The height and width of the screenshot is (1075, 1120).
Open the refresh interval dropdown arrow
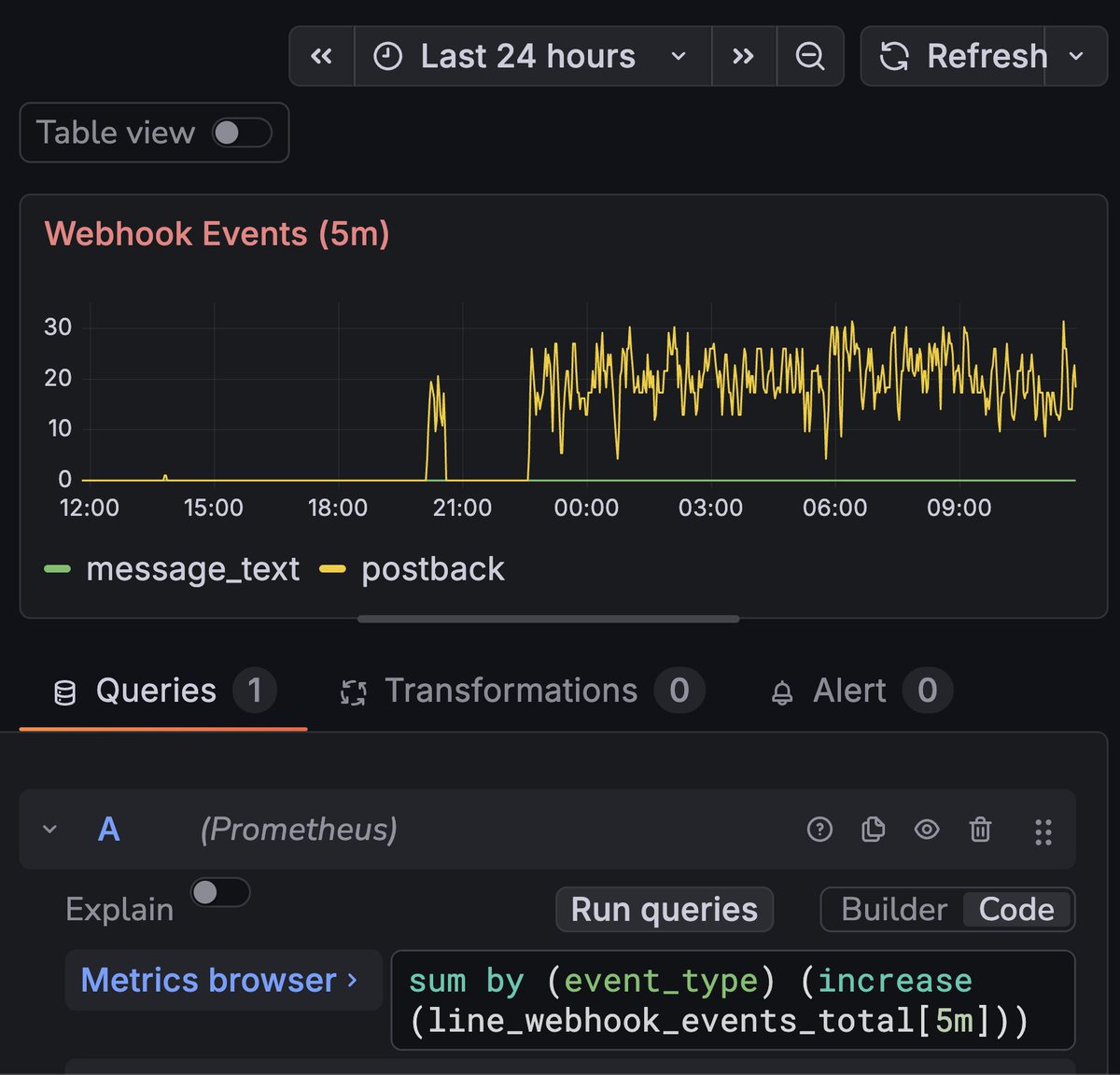click(1076, 56)
